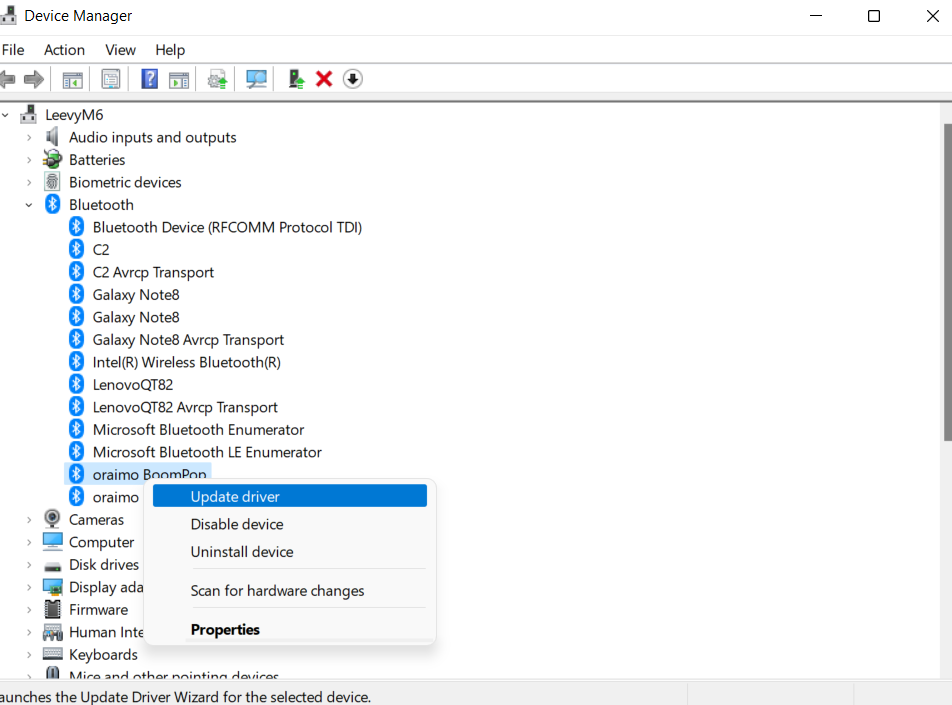Screen dimensions: 952x705
Task: Expand the Disk drives category
Action: tap(29, 565)
